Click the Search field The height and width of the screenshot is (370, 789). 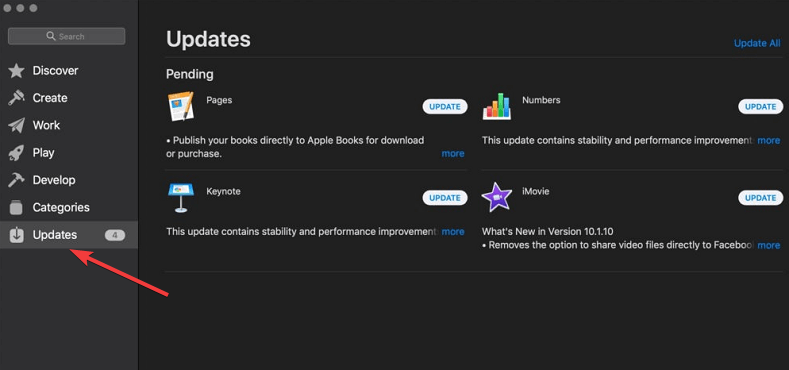[x=66, y=36]
